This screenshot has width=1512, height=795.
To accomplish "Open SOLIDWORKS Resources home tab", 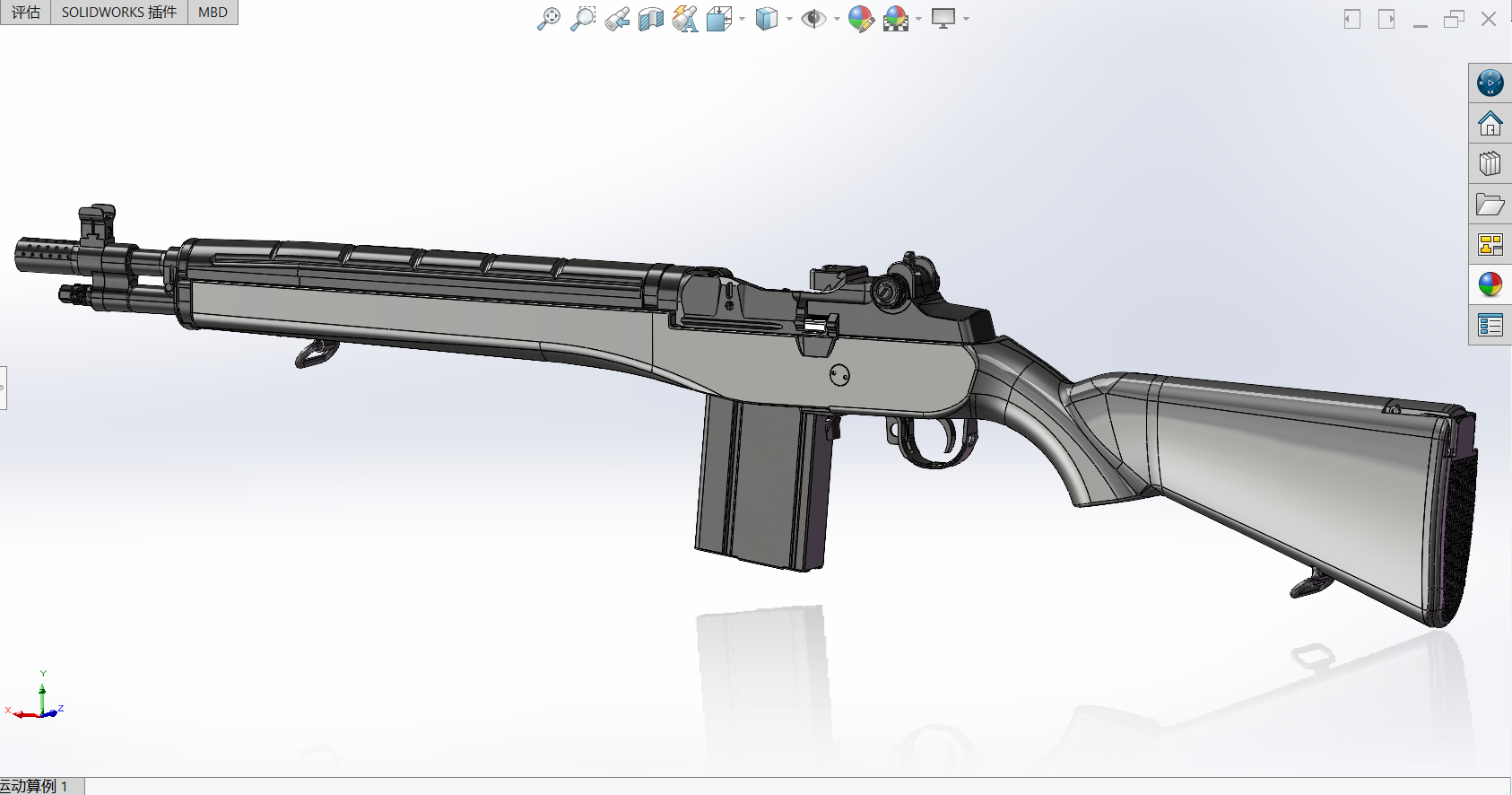I will tap(1490, 123).
